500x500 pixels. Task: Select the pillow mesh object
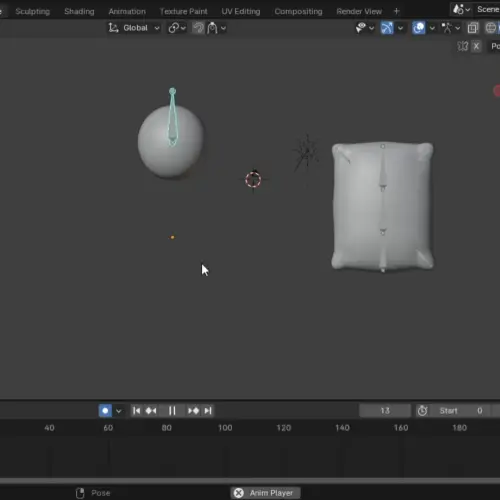(x=383, y=206)
